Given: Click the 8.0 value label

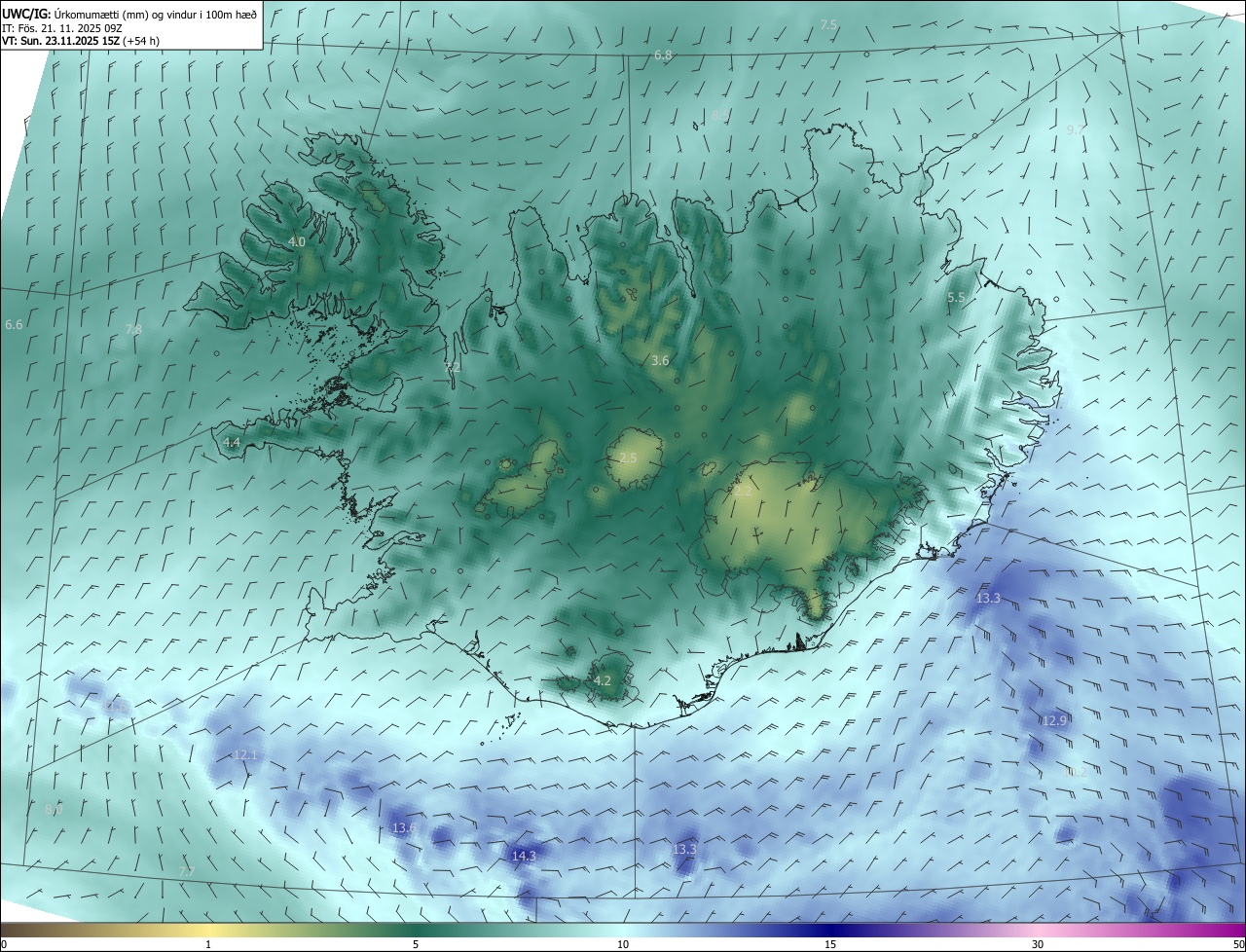Looking at the screenshot, I should click(x=54, y=809).
